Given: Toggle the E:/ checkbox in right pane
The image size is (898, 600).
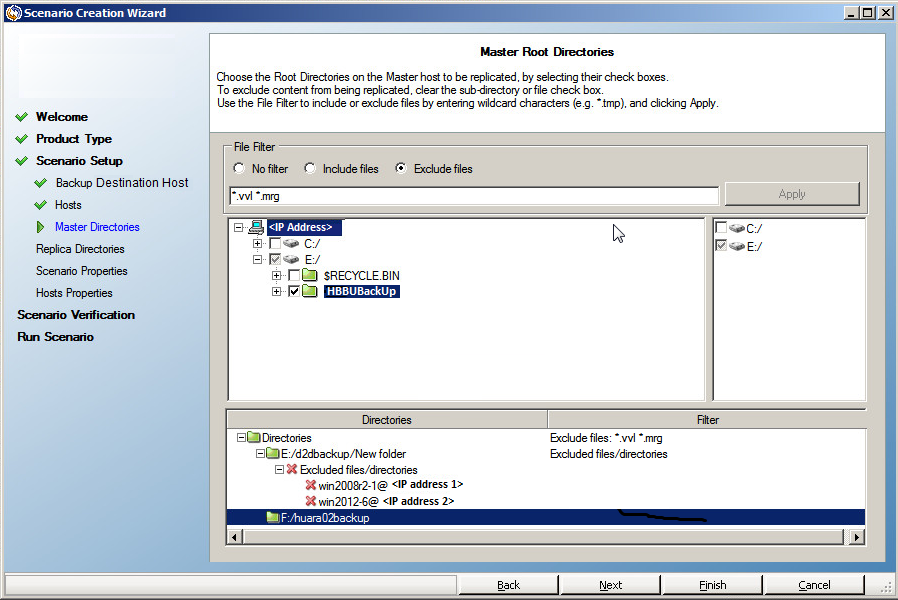Looking at the screenshot, I should tap(721, 246).
